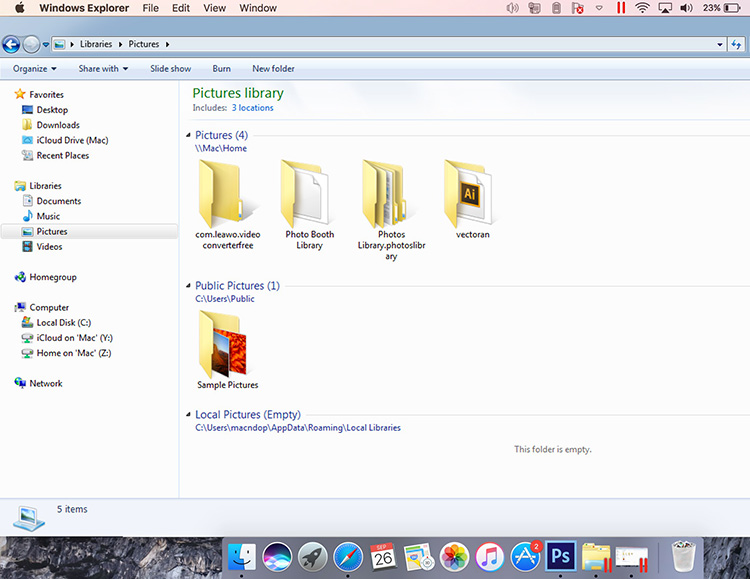Image resolution: width=750 pixels, height=579 pixels.
Task: Click the Wi-Fi status icon
Action: coord(642,8)
